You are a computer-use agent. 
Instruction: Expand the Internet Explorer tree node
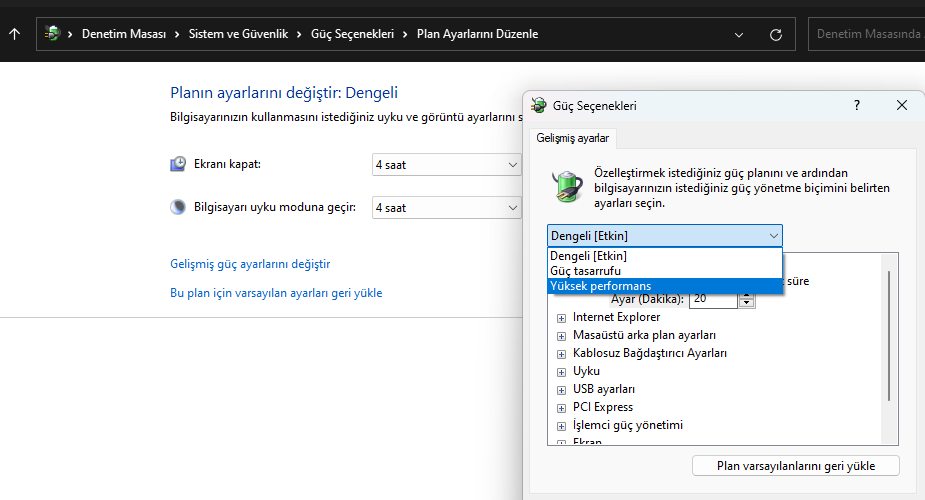(x=561, y=317)
